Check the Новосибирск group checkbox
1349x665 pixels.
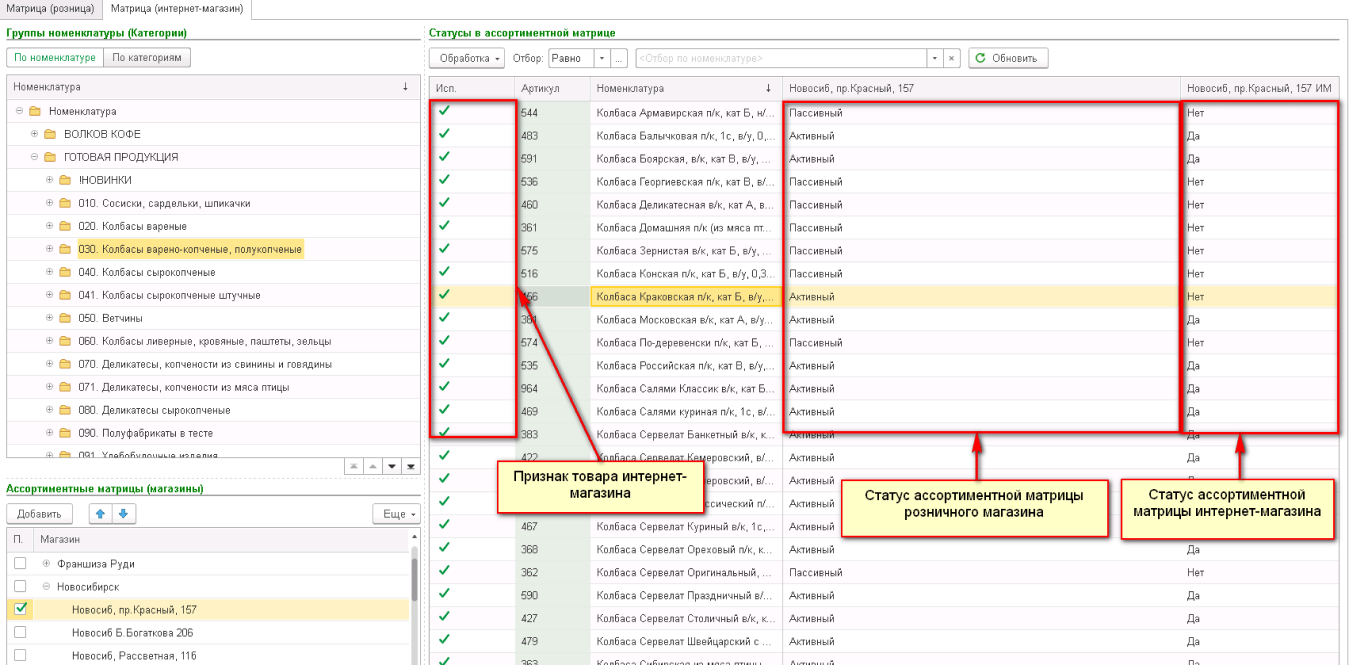click(20, 587)
